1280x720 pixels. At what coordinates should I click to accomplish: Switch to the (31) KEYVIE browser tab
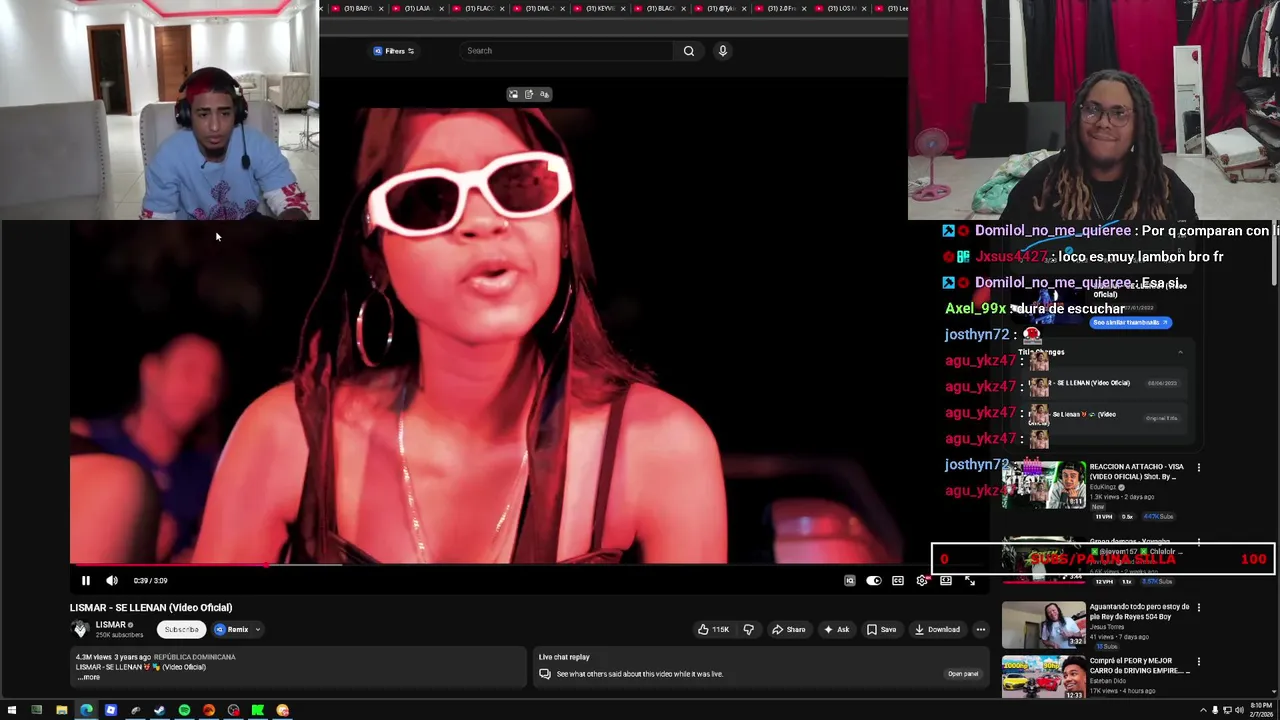[598, 8]
